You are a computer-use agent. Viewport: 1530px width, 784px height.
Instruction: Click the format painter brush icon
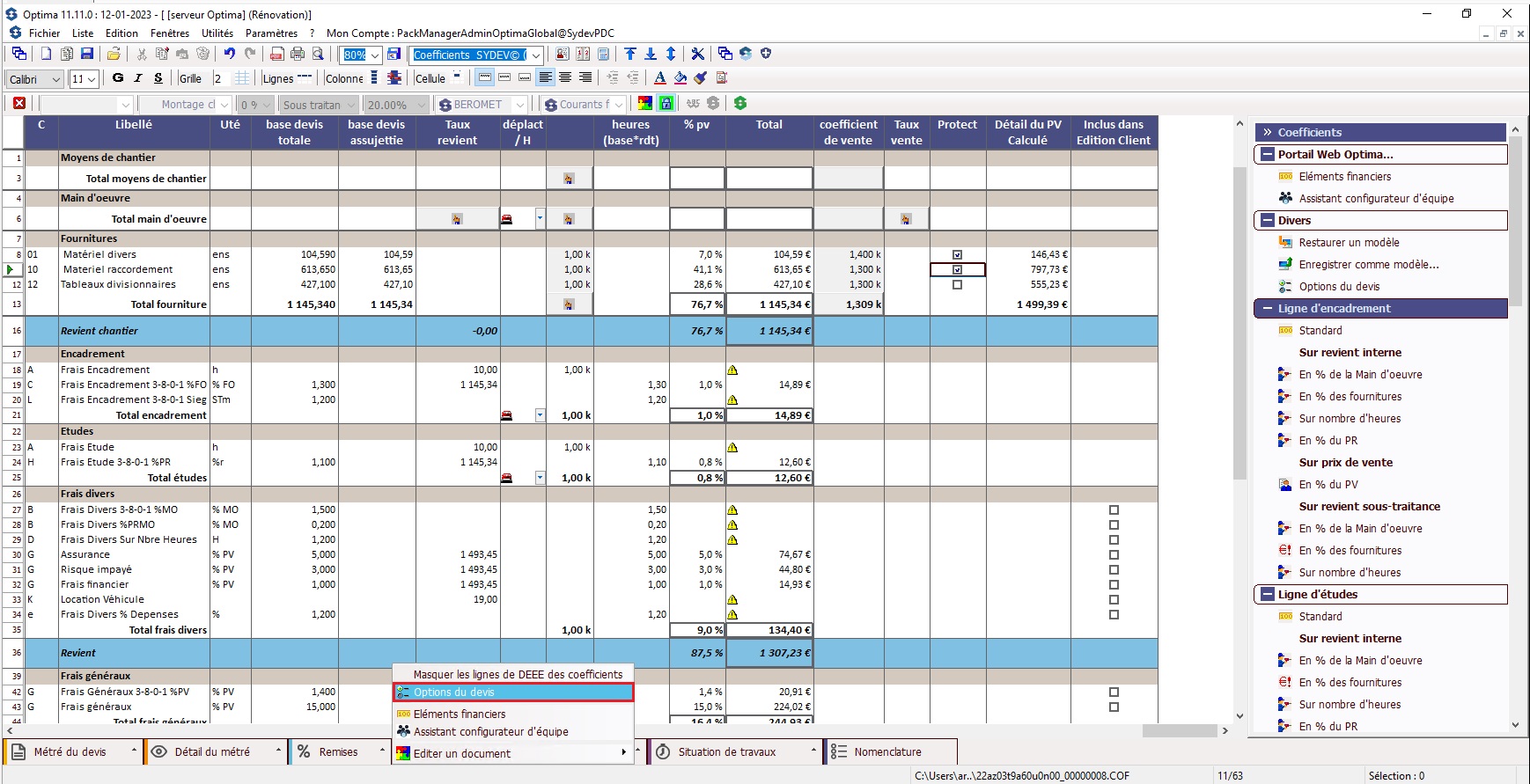pyautogui.click(x=701, y=78)
